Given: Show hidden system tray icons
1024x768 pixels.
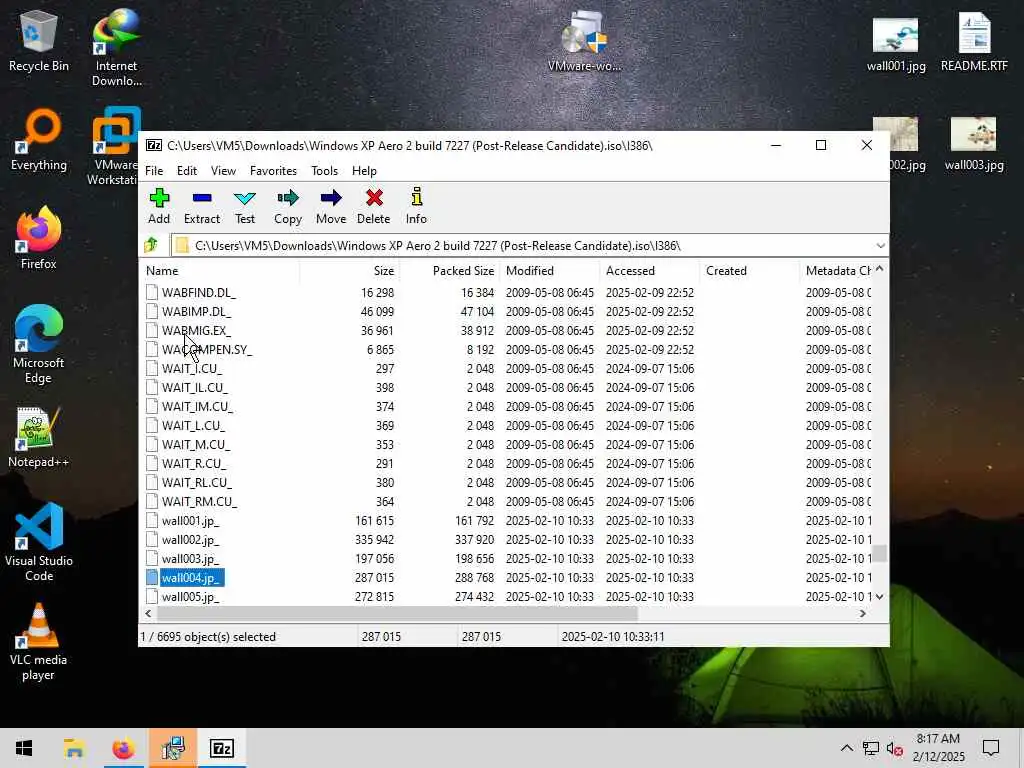Looking at the screenshot, I should (846, 748).
